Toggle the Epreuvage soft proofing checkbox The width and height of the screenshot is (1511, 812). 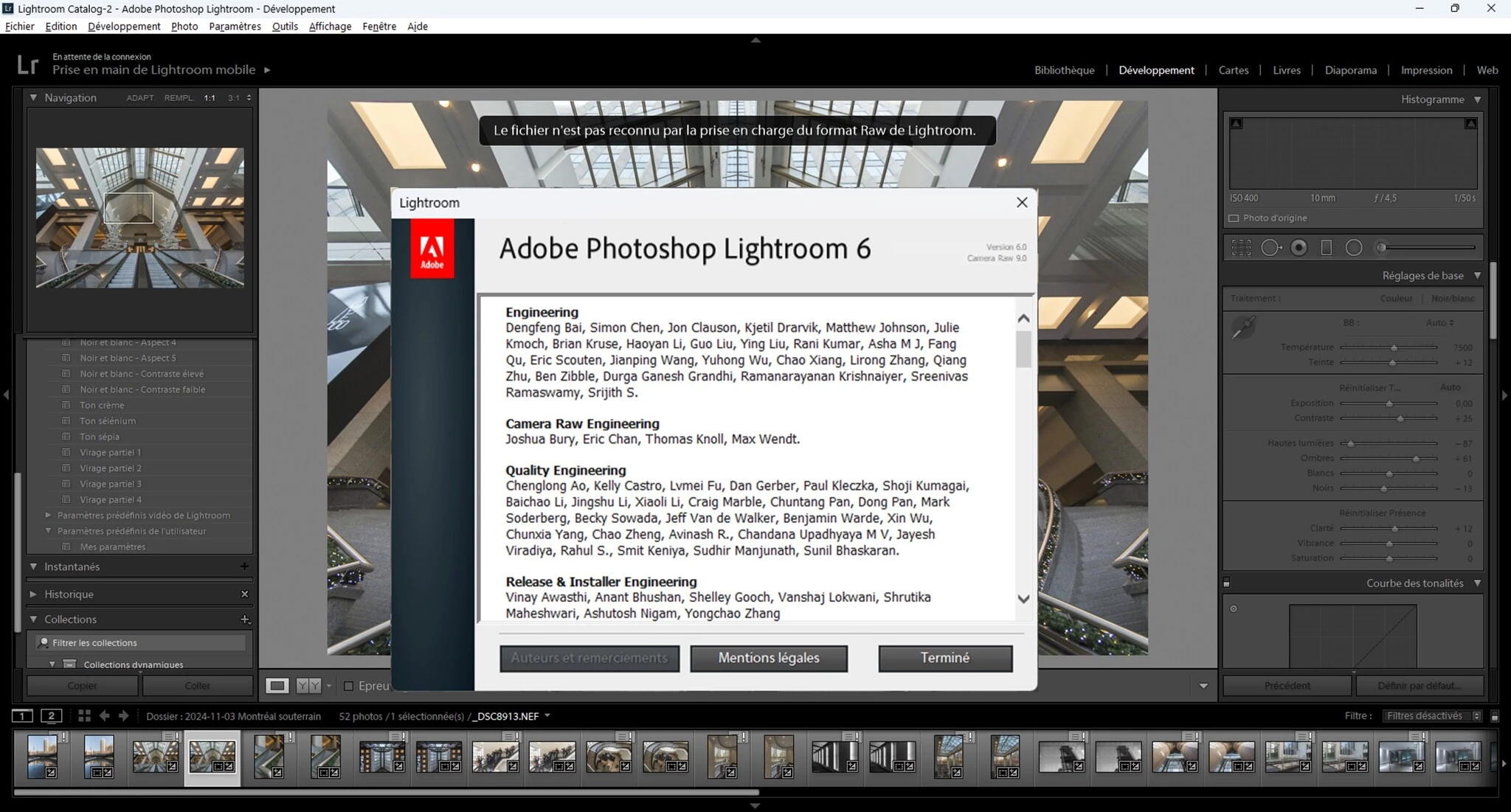349,686
